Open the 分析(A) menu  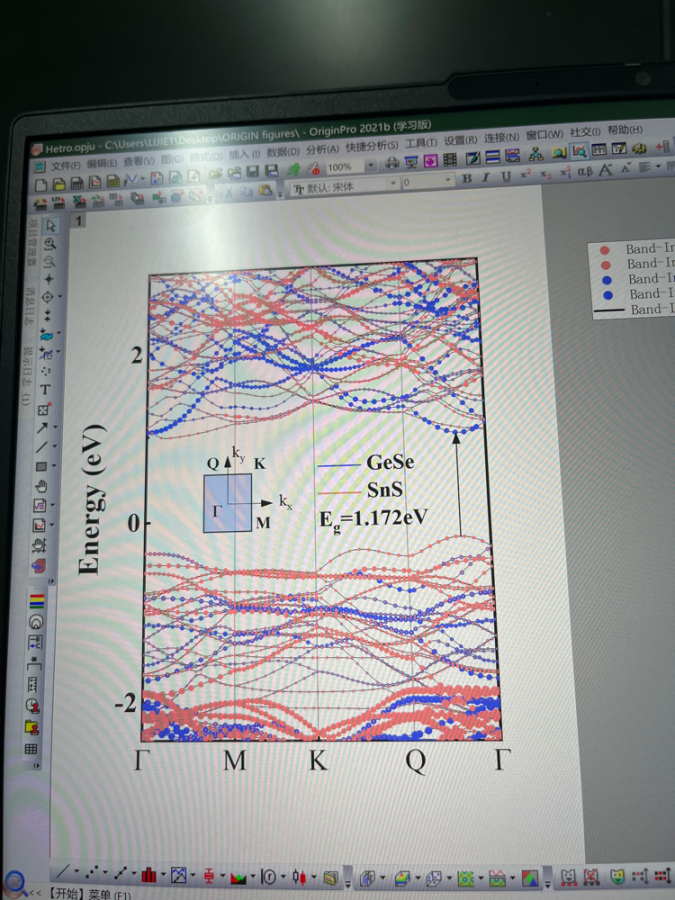[323, 149]
